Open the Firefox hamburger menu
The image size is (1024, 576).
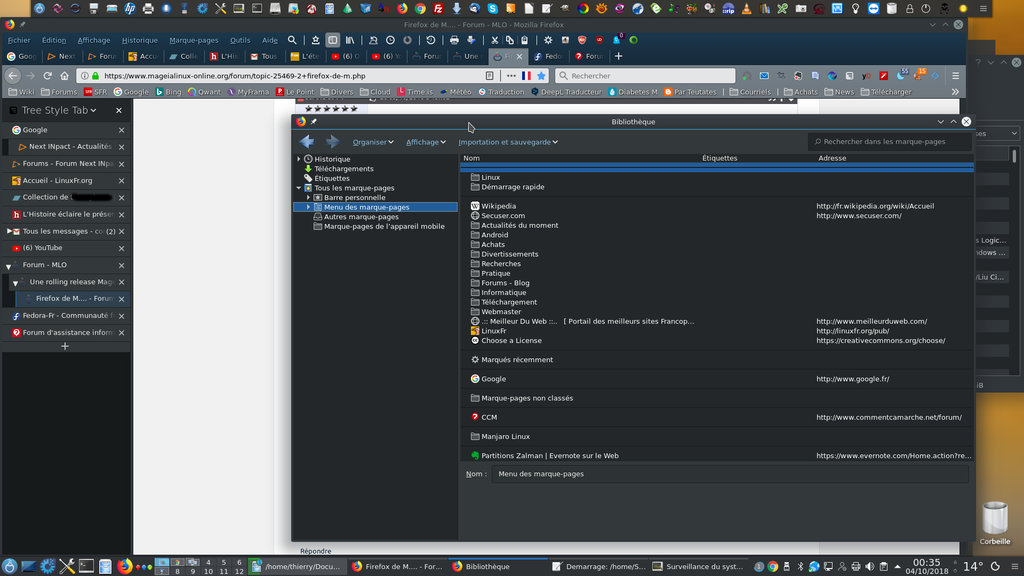(955, 76)
